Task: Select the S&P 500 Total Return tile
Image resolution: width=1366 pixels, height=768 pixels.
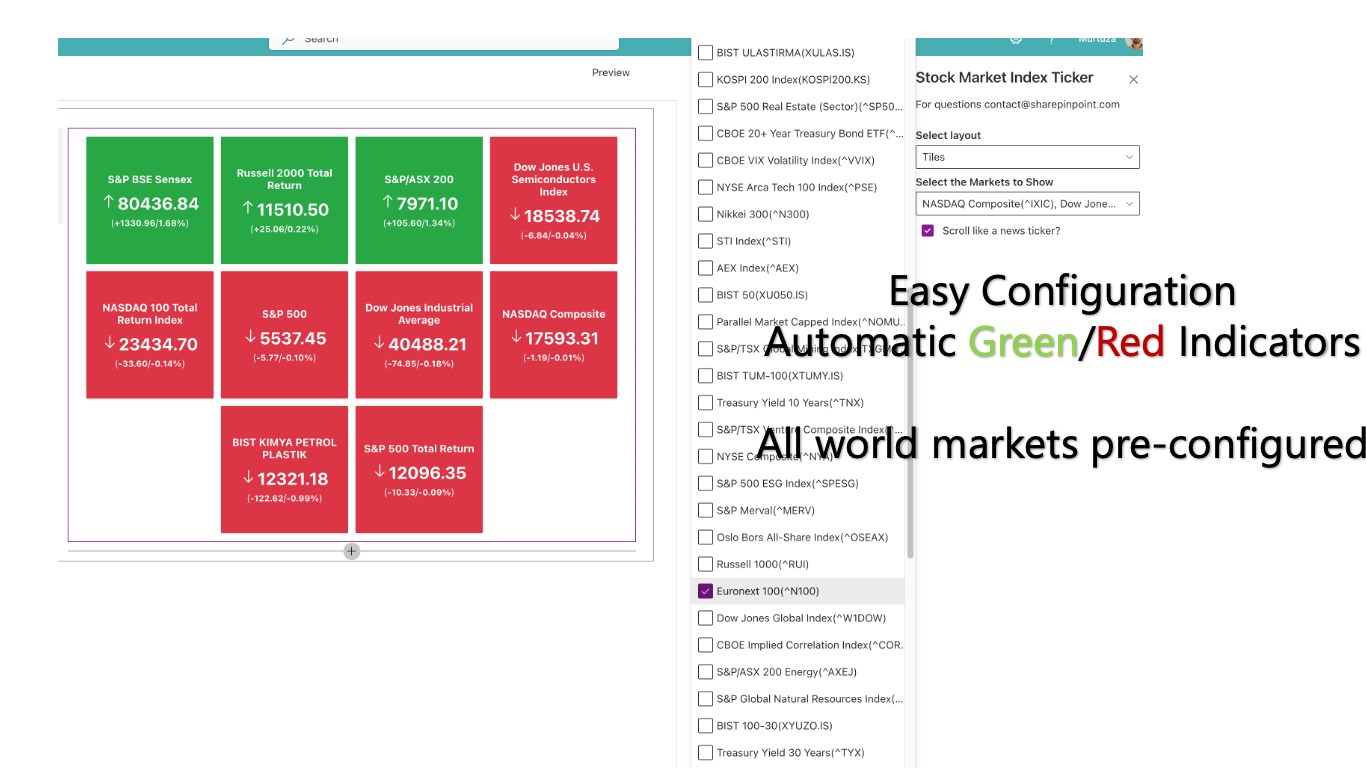Action: click(419, 469)
